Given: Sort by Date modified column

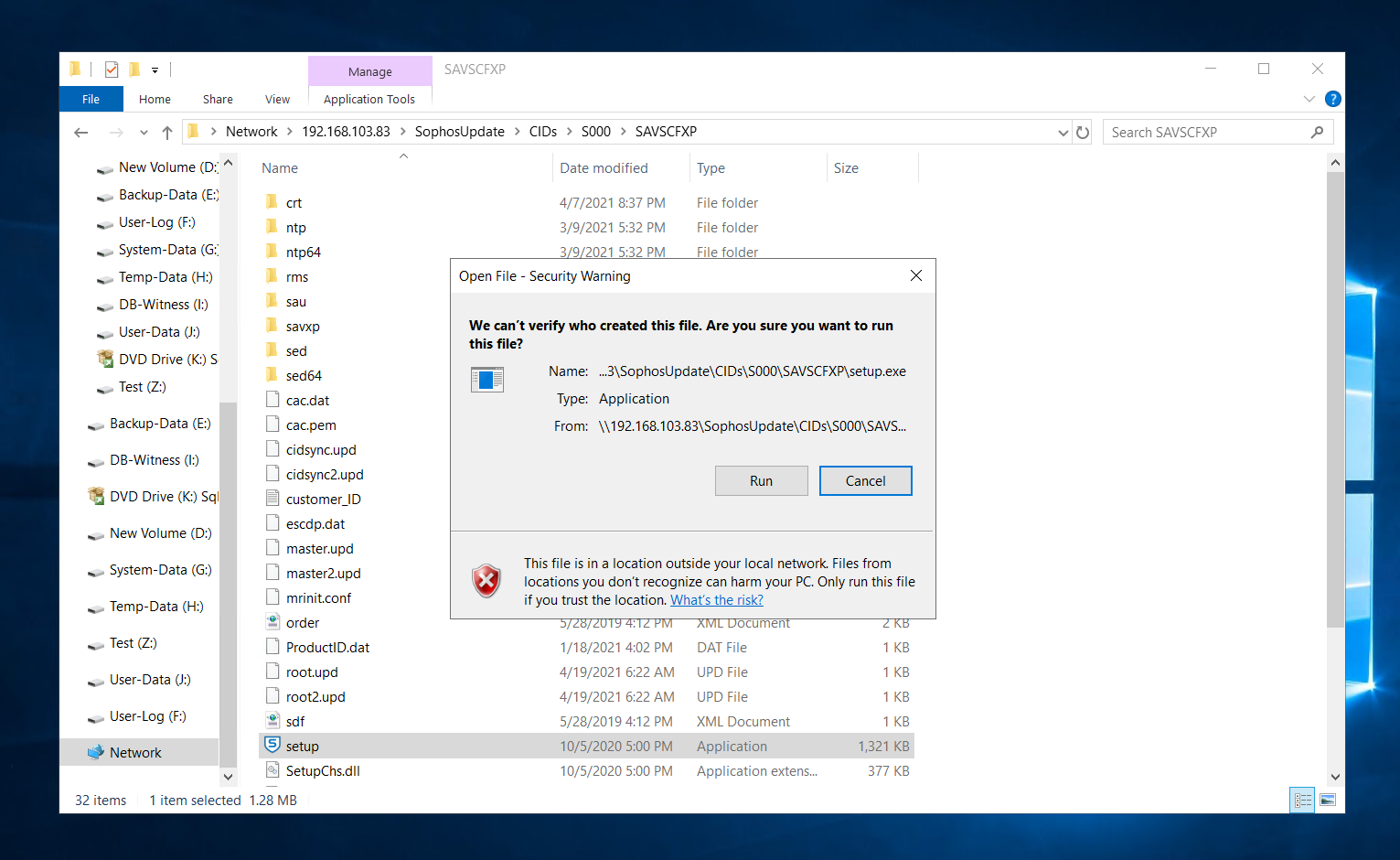Looking at the screenshot, I should (x=604, y=168).
